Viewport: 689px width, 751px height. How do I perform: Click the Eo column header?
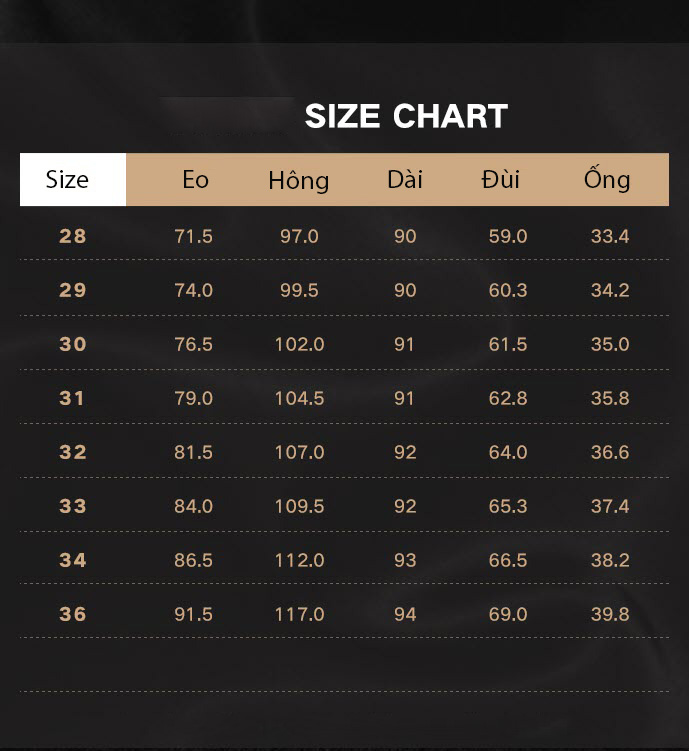pyautogui.click(x=195, y=180)
